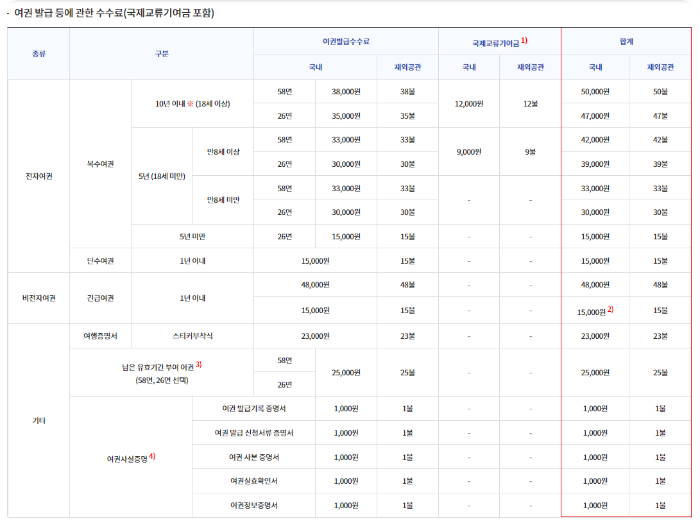Viewport: 700px width, 520px height.
Task: Select the '42불' total value
Action: pos(660,140)
